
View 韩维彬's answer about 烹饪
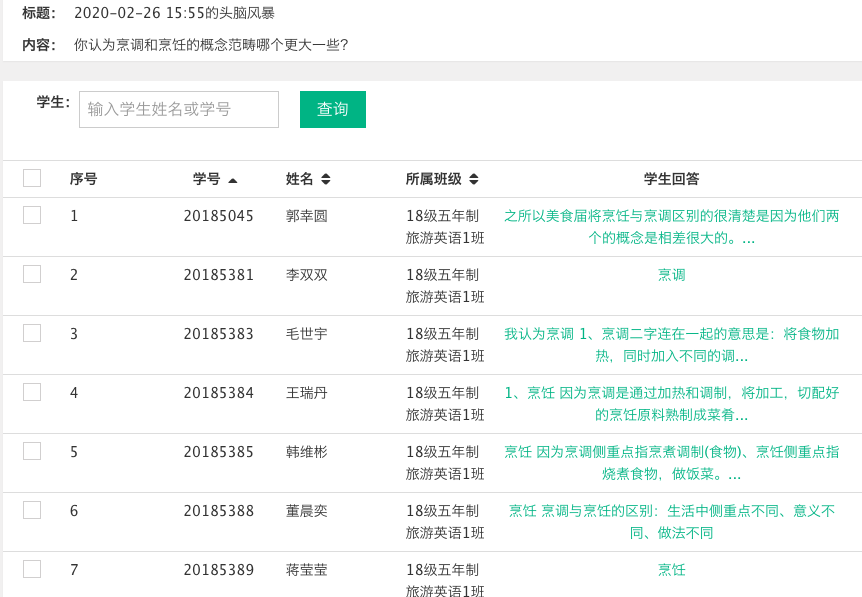pos(671,463)
